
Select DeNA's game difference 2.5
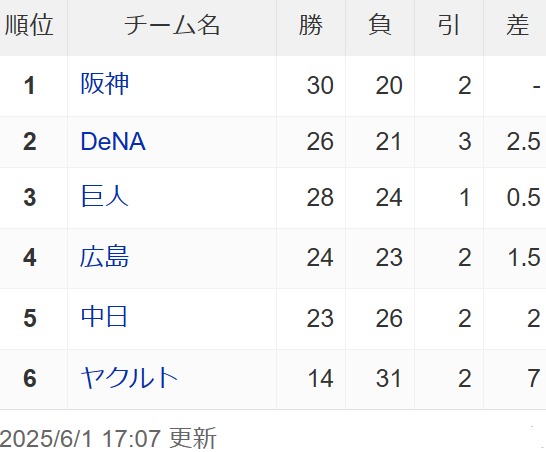524,141
